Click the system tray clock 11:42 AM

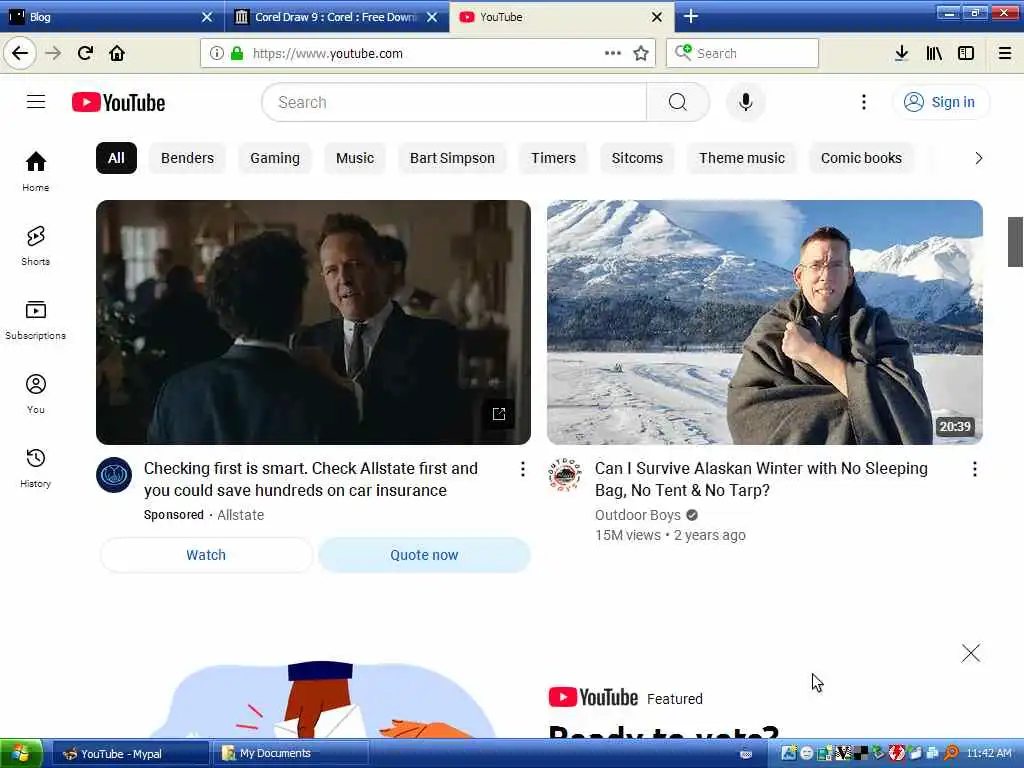tap(989, 753)
